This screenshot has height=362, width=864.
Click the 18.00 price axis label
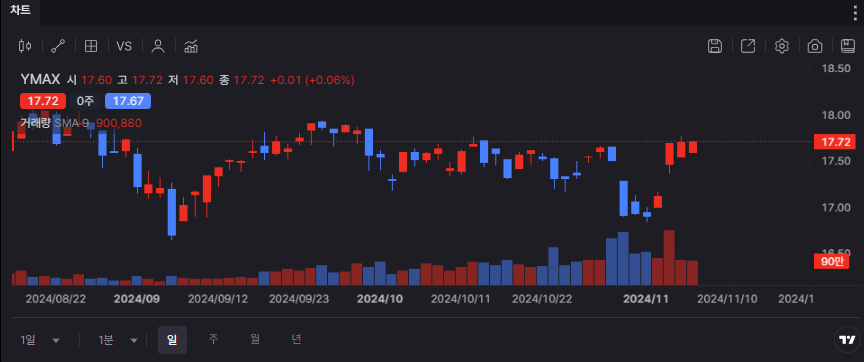click(836, 115)
